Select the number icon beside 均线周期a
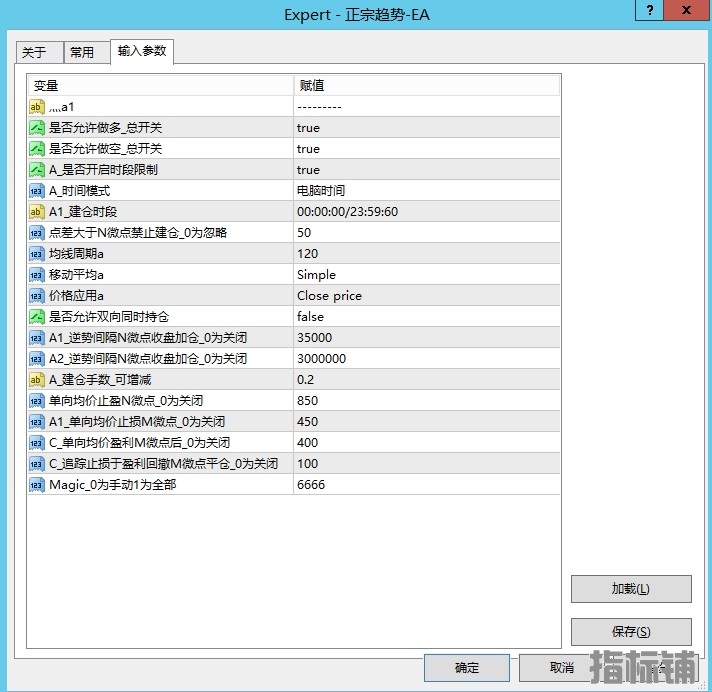The width and height of the screenshot is (712, 692). click(x=37, y=254)
